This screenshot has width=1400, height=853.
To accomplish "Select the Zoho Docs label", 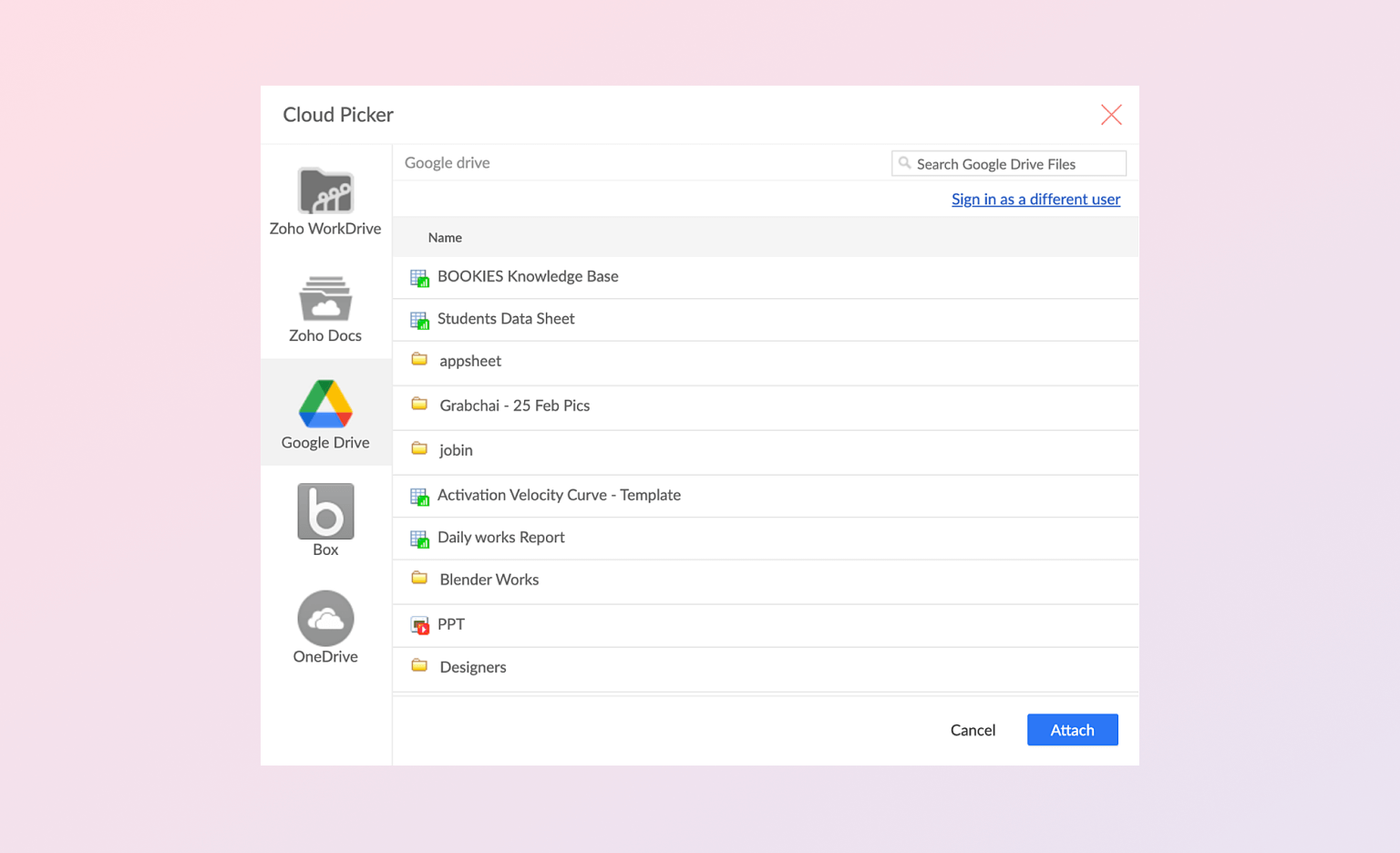I will tap(325, 335).
